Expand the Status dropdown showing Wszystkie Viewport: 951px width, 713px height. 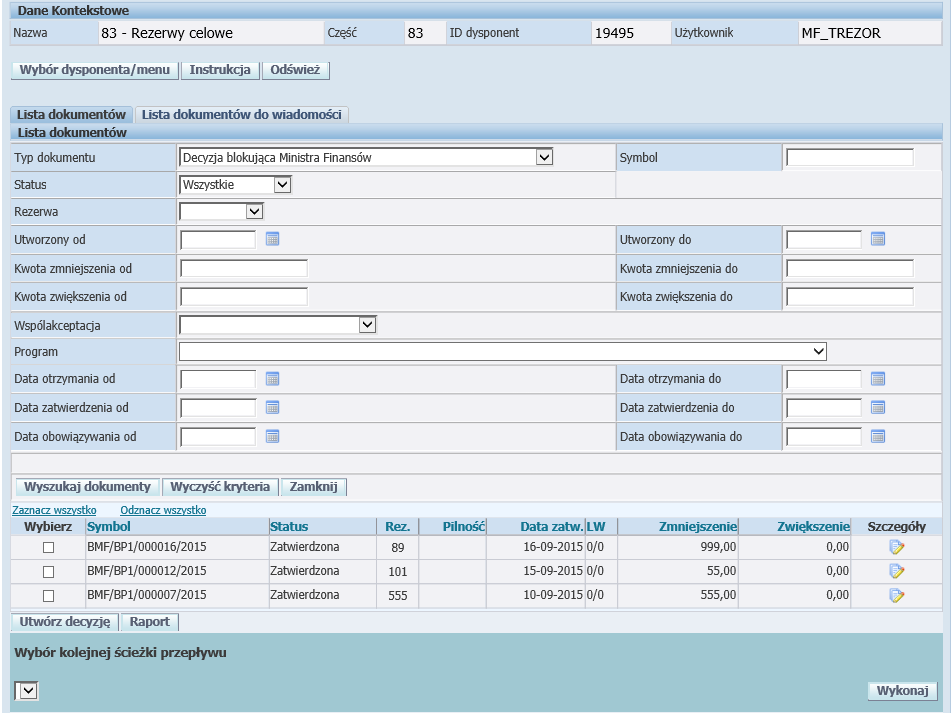tap(283, 184)
